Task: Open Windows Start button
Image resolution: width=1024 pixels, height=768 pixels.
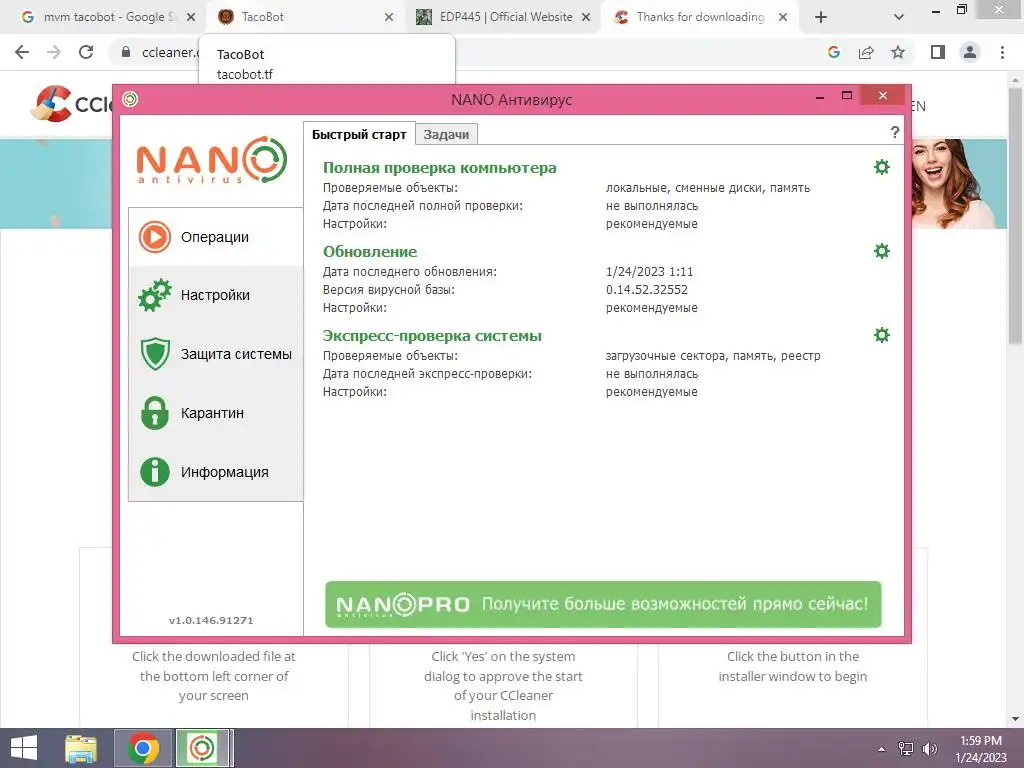Action: [x=24, y=748]
